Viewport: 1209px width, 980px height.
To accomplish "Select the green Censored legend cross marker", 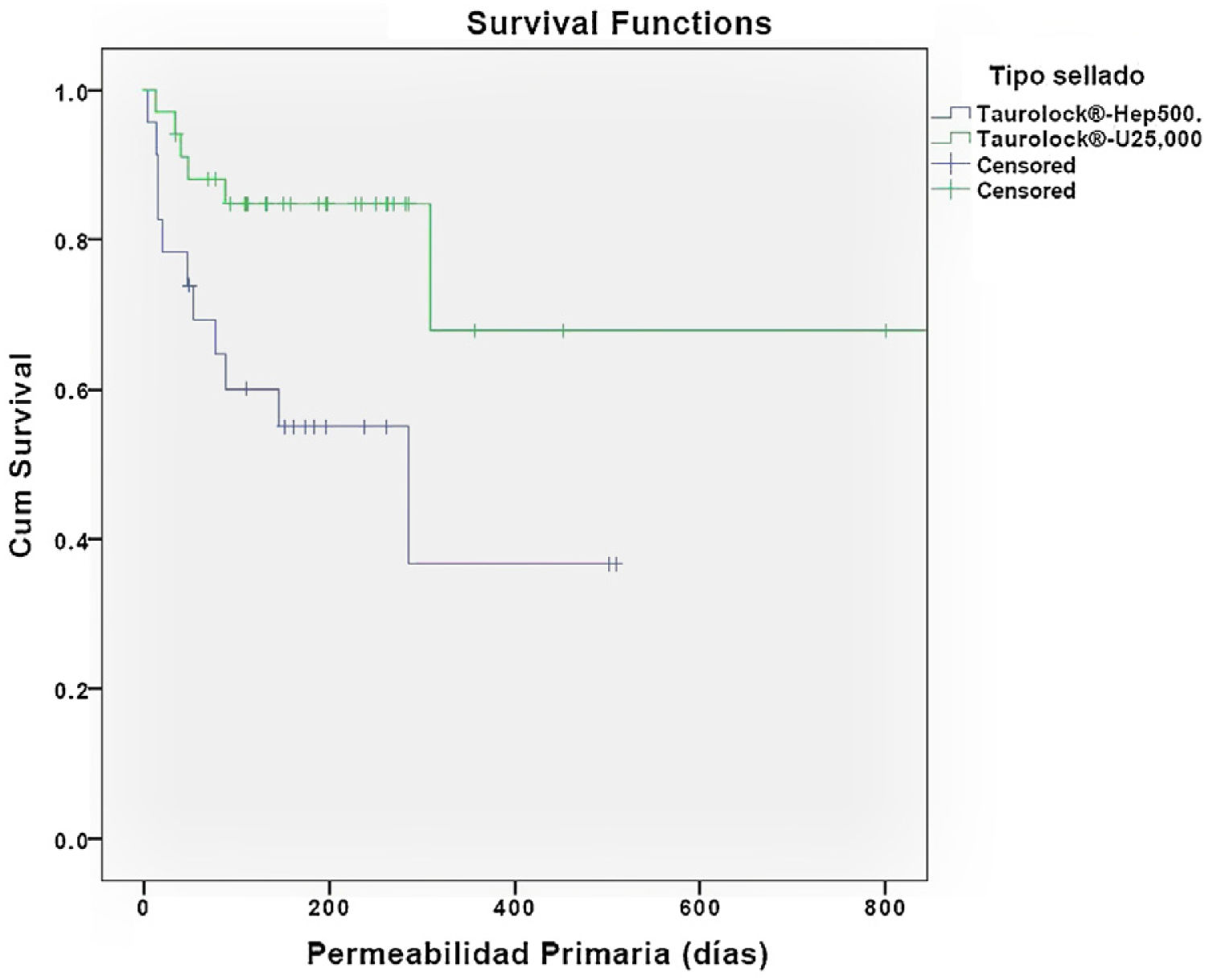I will (x=951, y=191).
